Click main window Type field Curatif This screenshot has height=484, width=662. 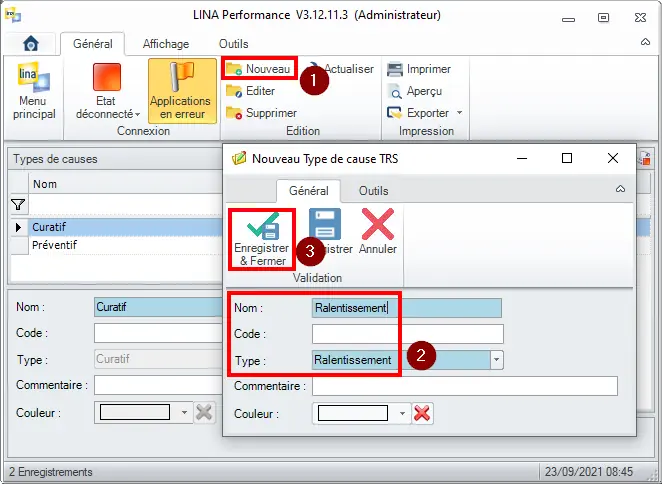(x=158, y=359)
